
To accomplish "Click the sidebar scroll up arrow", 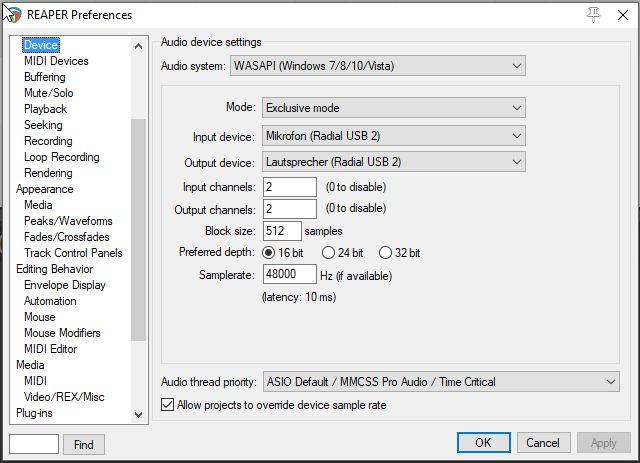I will (138, 46).
